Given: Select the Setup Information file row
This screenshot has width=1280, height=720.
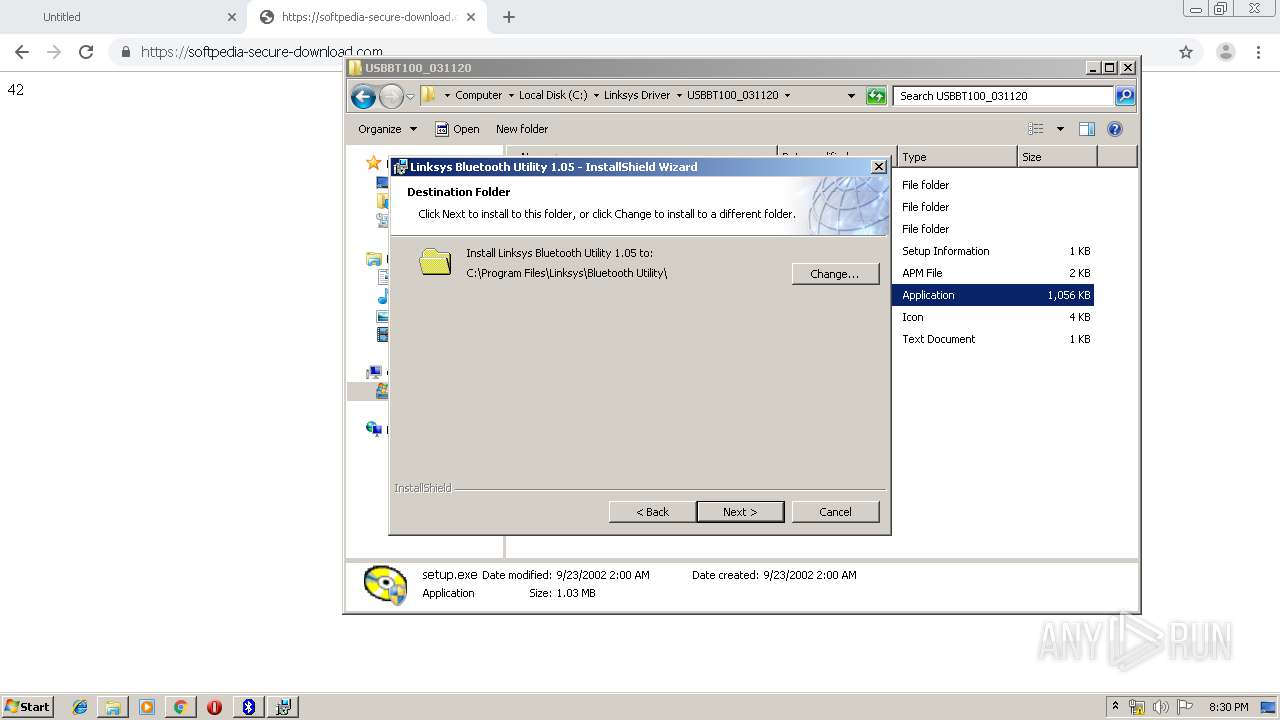Looking at the screenshot, I should click(x=995, y=251).
